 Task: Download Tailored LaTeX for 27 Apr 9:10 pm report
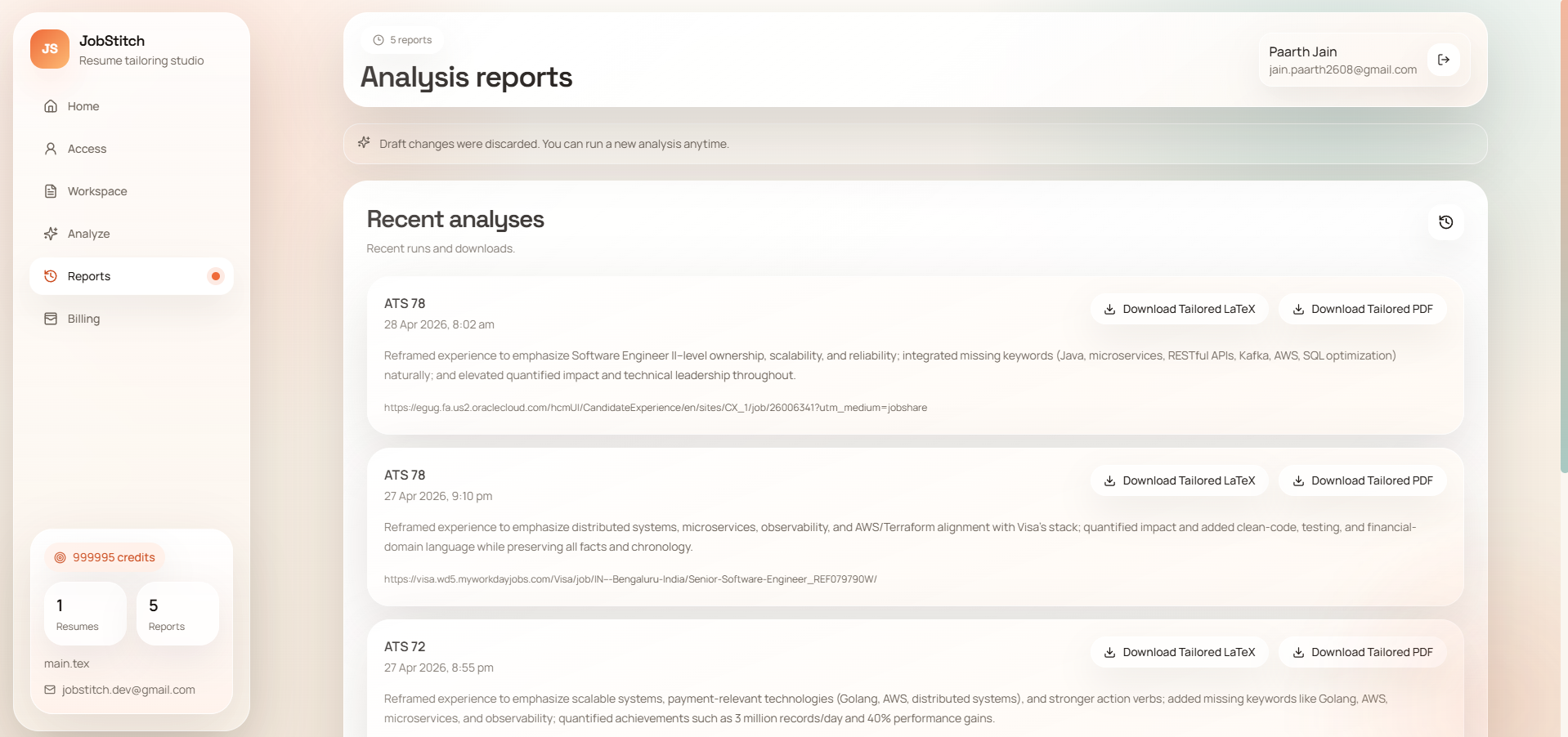[1179, 480]
